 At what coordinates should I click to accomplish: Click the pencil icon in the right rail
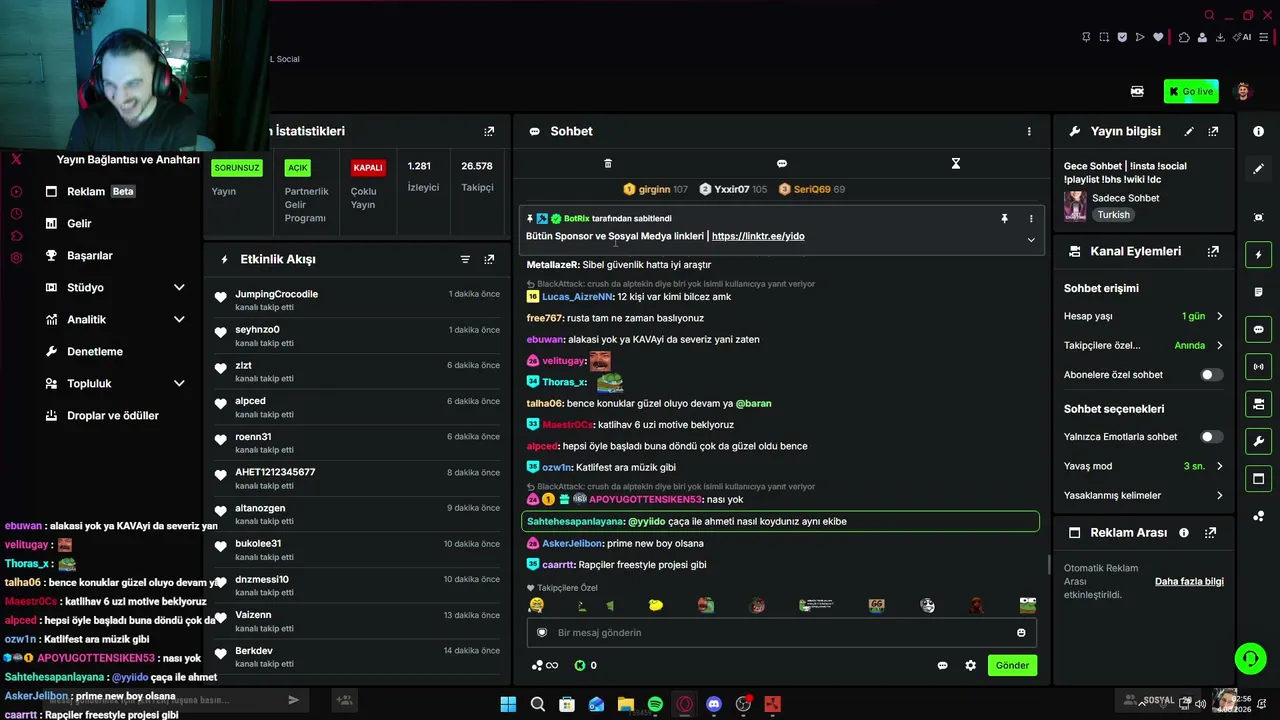(1259, 169)
